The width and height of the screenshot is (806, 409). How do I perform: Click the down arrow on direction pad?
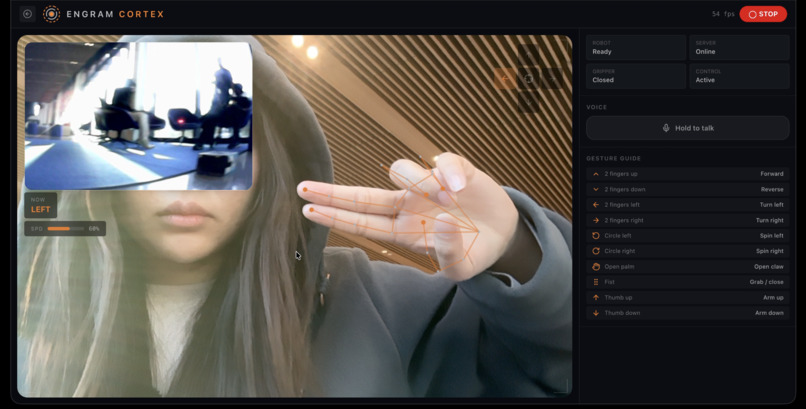(x=528, y=103)
